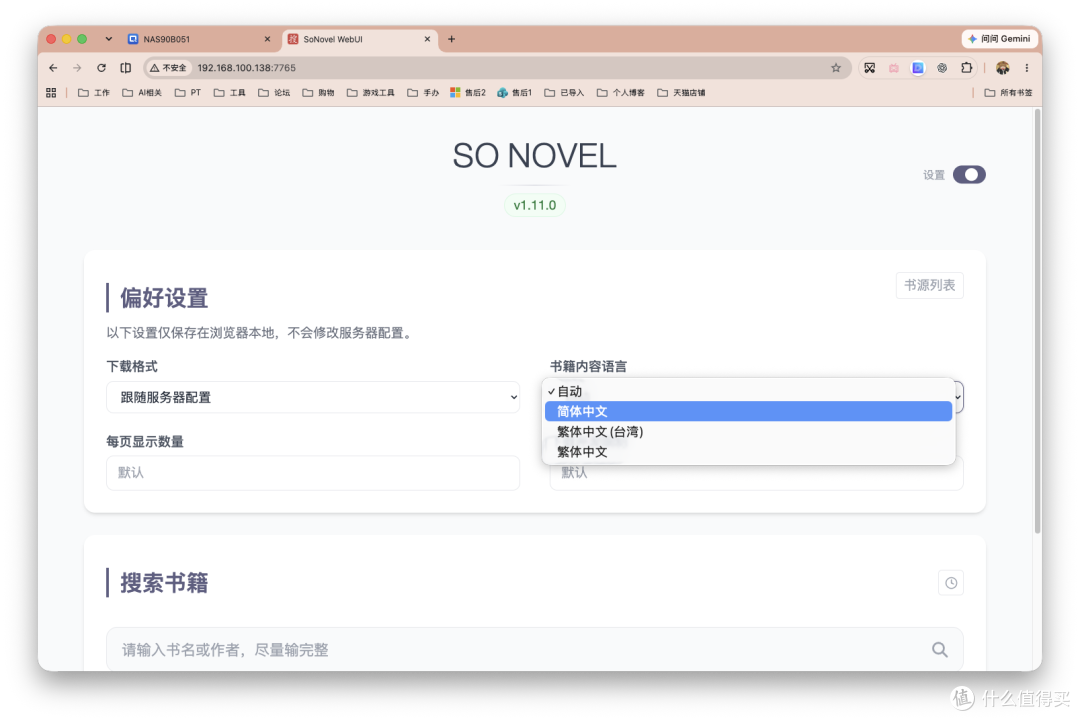
Task: Switch to the SoNovel WebUI tab
Action: [x=360, y=39]
